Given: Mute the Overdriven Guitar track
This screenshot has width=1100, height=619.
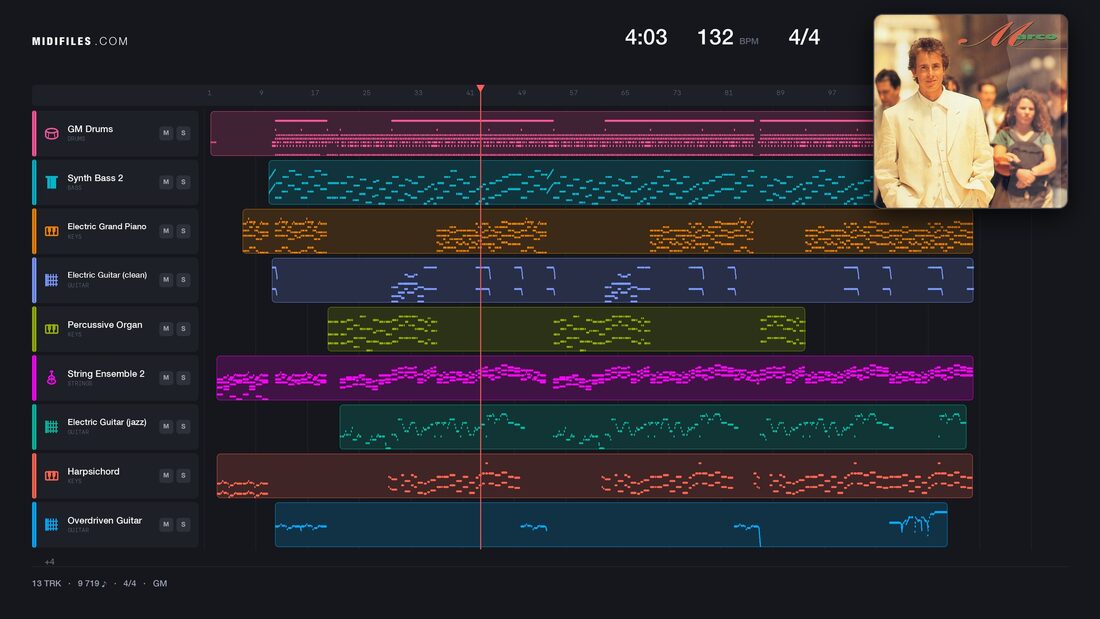Looking at the screenshot, I should click(166, 524).
